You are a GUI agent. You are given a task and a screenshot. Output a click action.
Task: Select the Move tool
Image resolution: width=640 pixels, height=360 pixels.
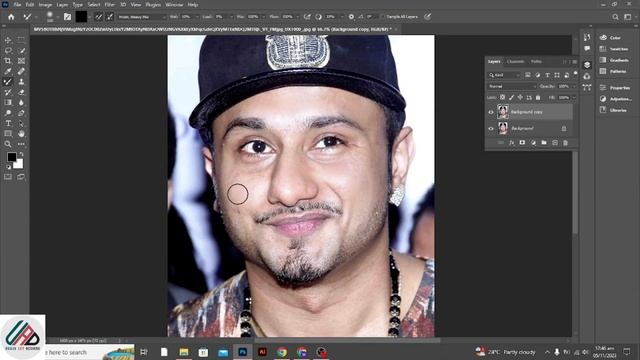[x=8, y=40]
